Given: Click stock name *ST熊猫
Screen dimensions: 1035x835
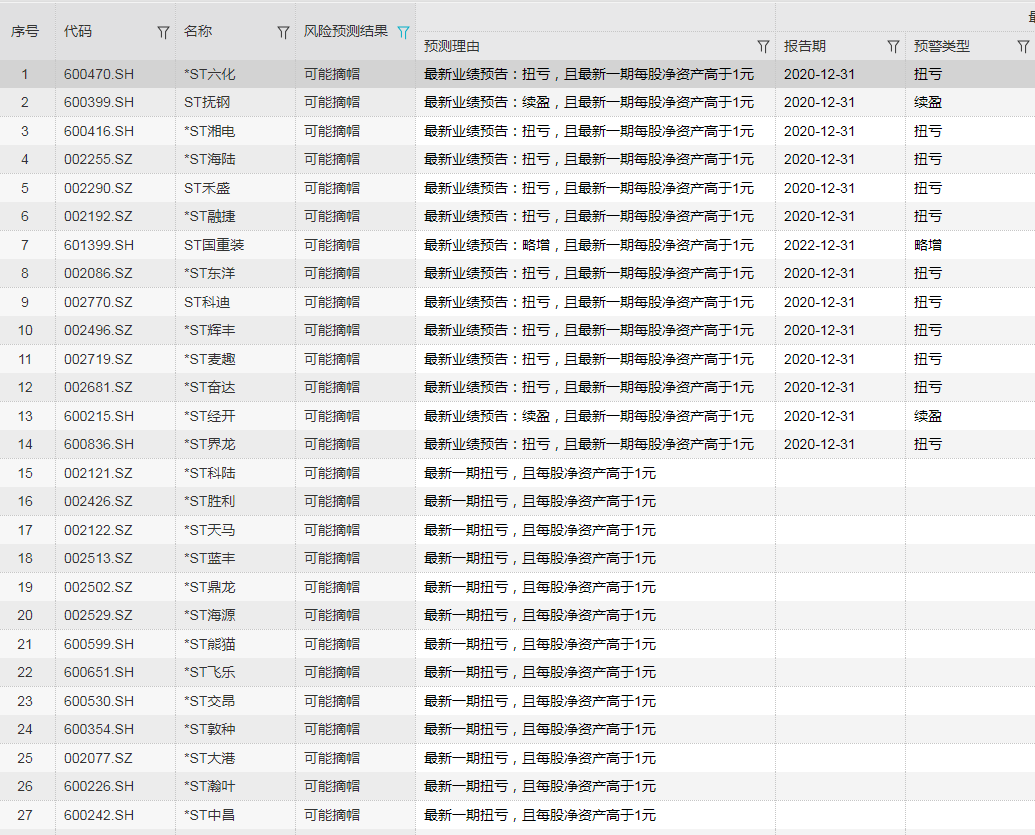Looking at the screenshot, I should (210, 644).
